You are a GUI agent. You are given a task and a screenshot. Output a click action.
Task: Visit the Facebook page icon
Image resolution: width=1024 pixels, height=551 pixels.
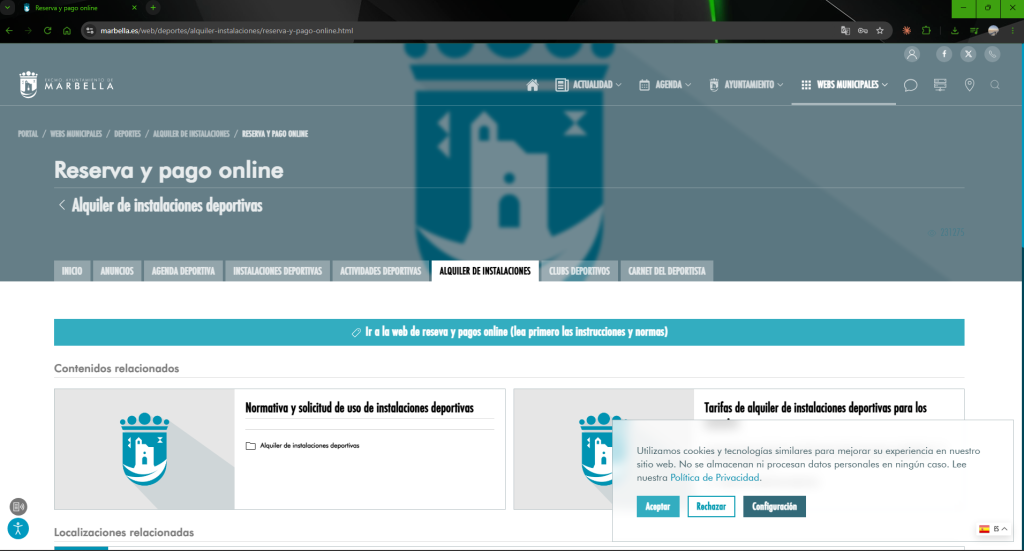tap(944, 54)
